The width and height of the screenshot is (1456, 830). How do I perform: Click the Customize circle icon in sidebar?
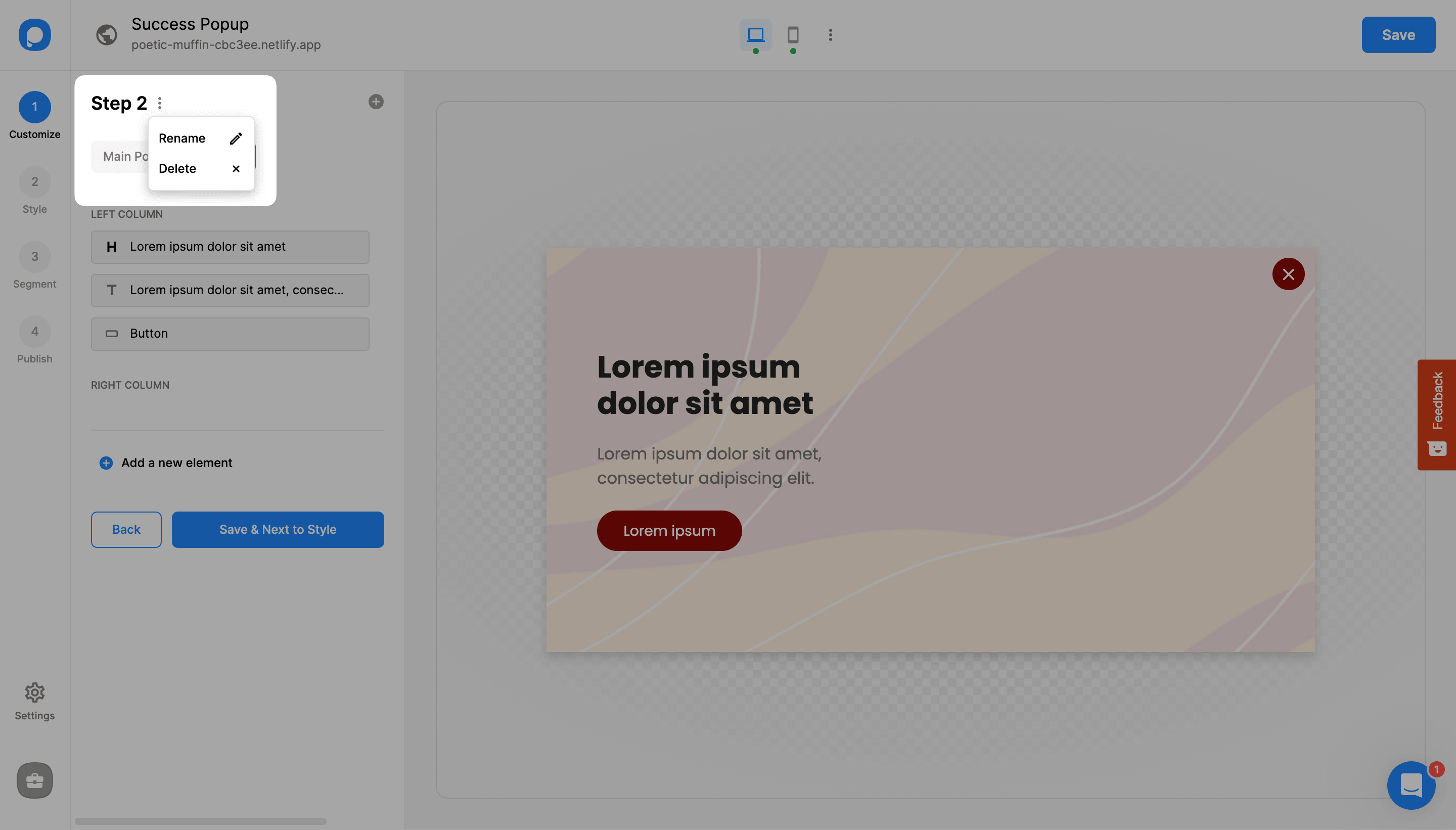point(34,107)
